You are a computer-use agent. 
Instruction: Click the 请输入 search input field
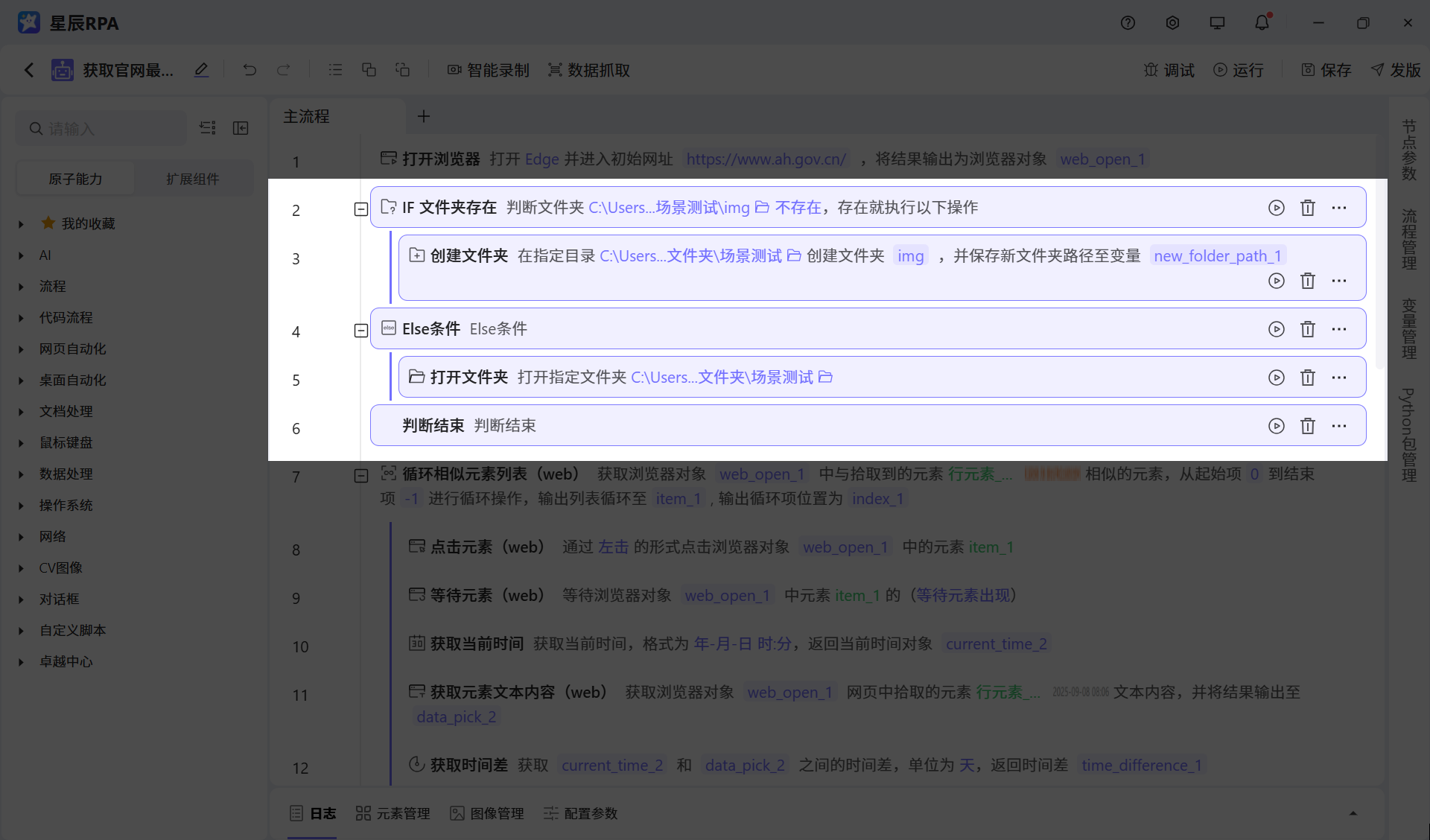pos(101,128)
